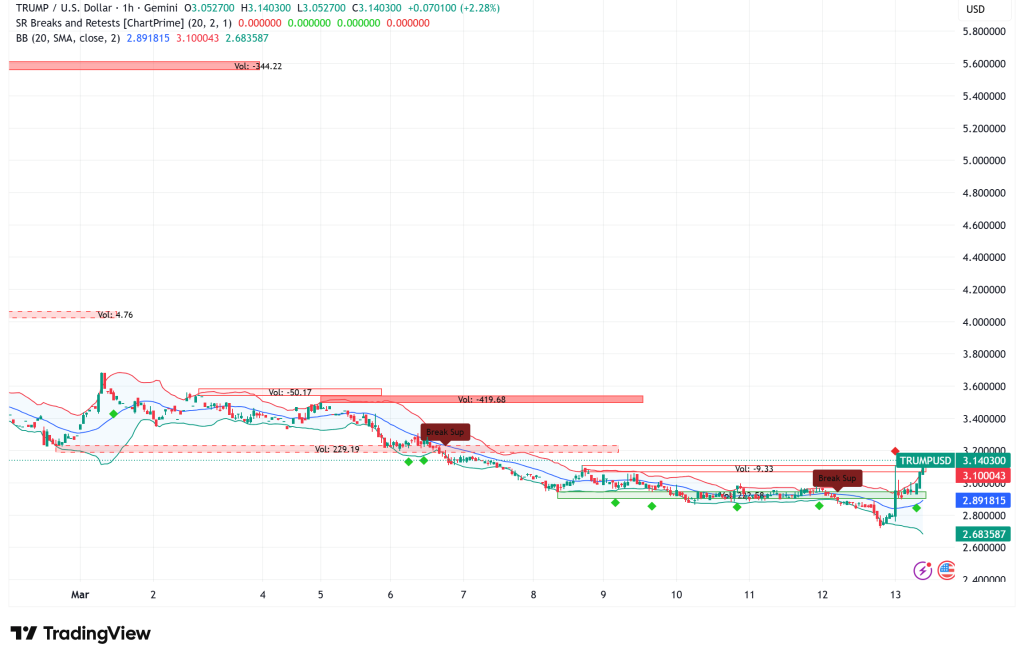The image size is (1024, 660).
Task: Click the TRUMPUSD symbol price label
Action: 923,461
